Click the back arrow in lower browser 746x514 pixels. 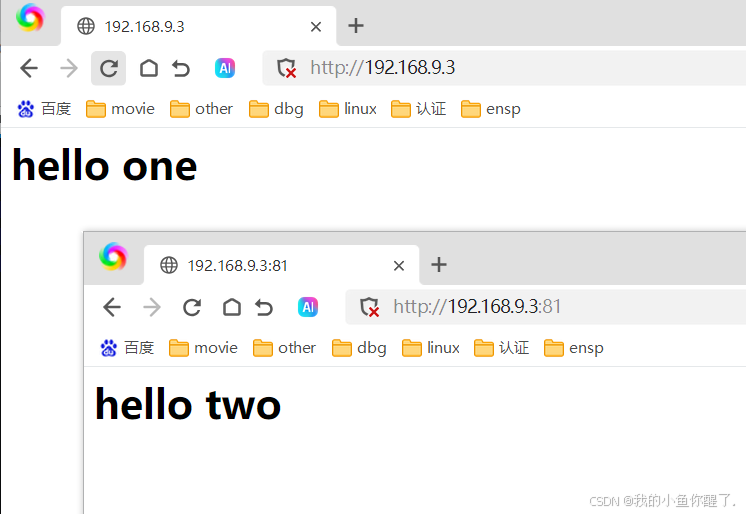point(112,307)
